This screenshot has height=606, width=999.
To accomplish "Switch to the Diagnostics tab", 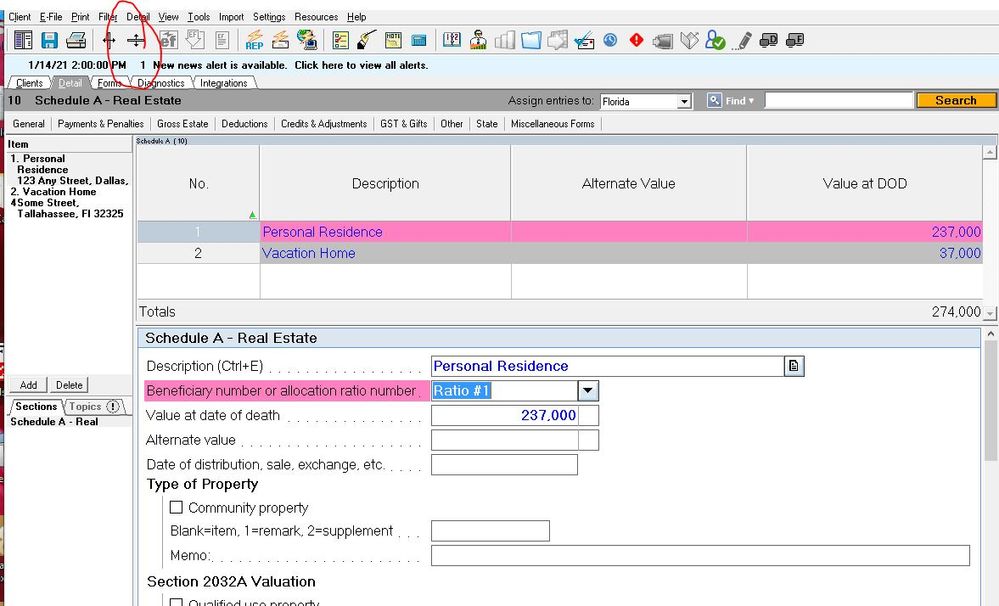I will [160, 83].
